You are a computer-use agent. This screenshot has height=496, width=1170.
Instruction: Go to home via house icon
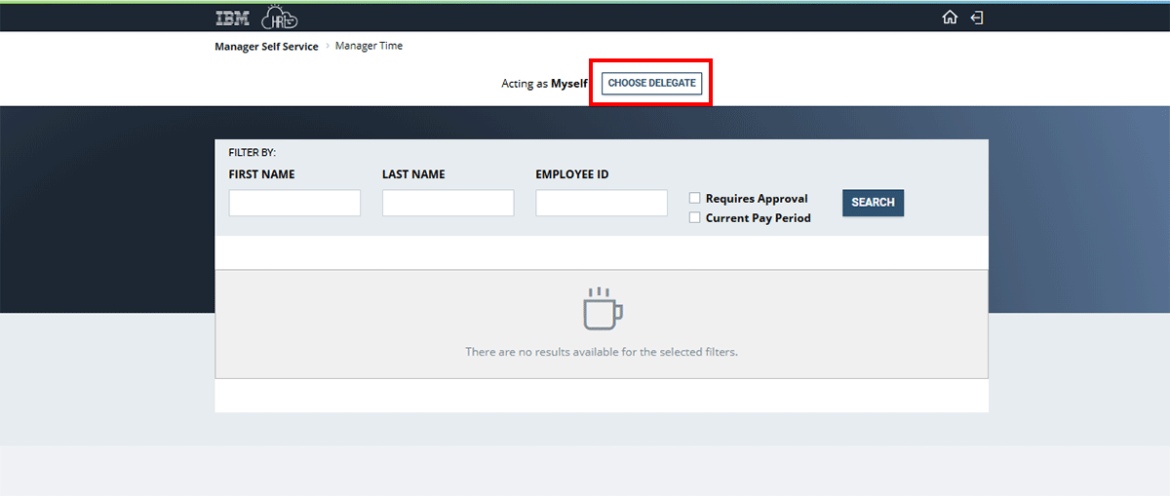coord(950,18)
